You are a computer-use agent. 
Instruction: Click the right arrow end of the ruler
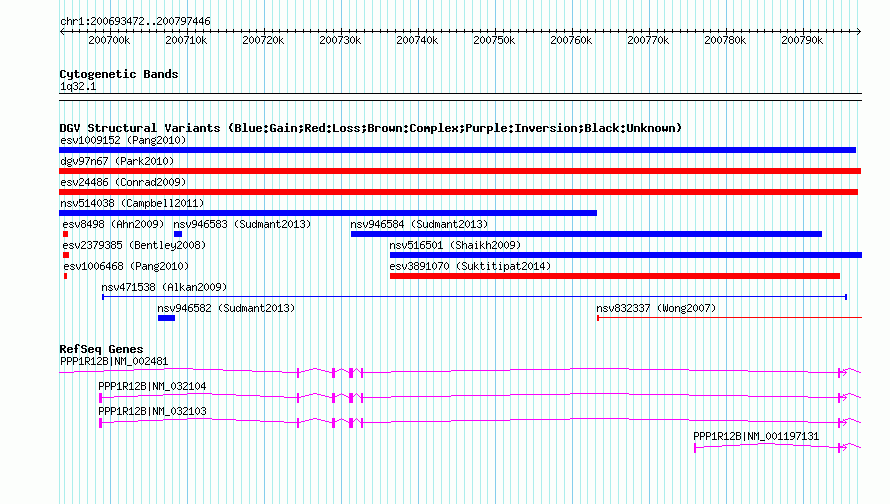pyautogui.click(x=859, y=32)
